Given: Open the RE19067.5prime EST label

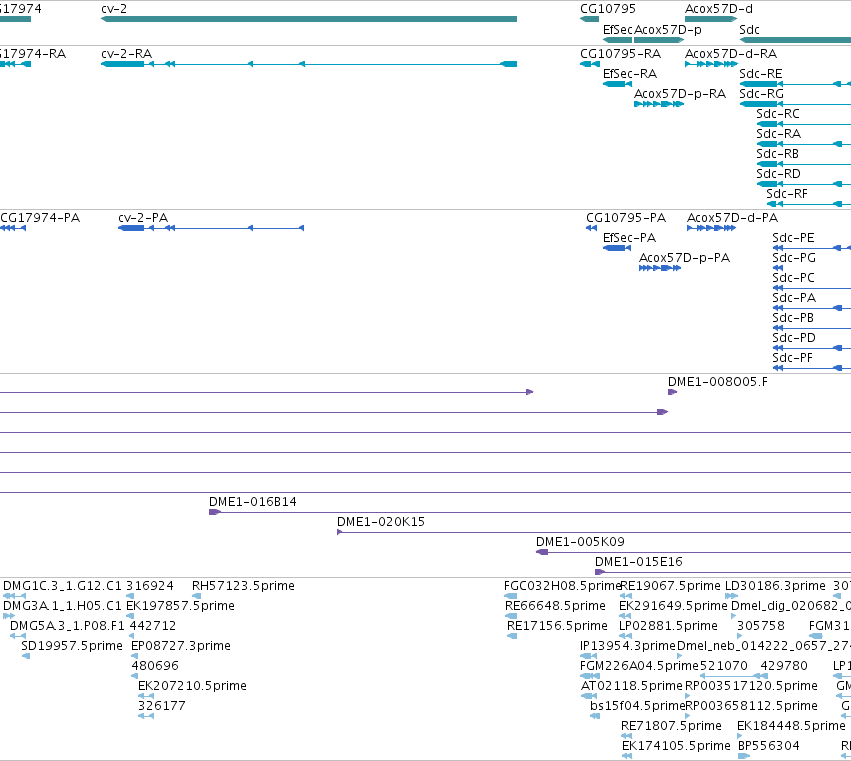Looking at the screenshot, I should [670, 586].
